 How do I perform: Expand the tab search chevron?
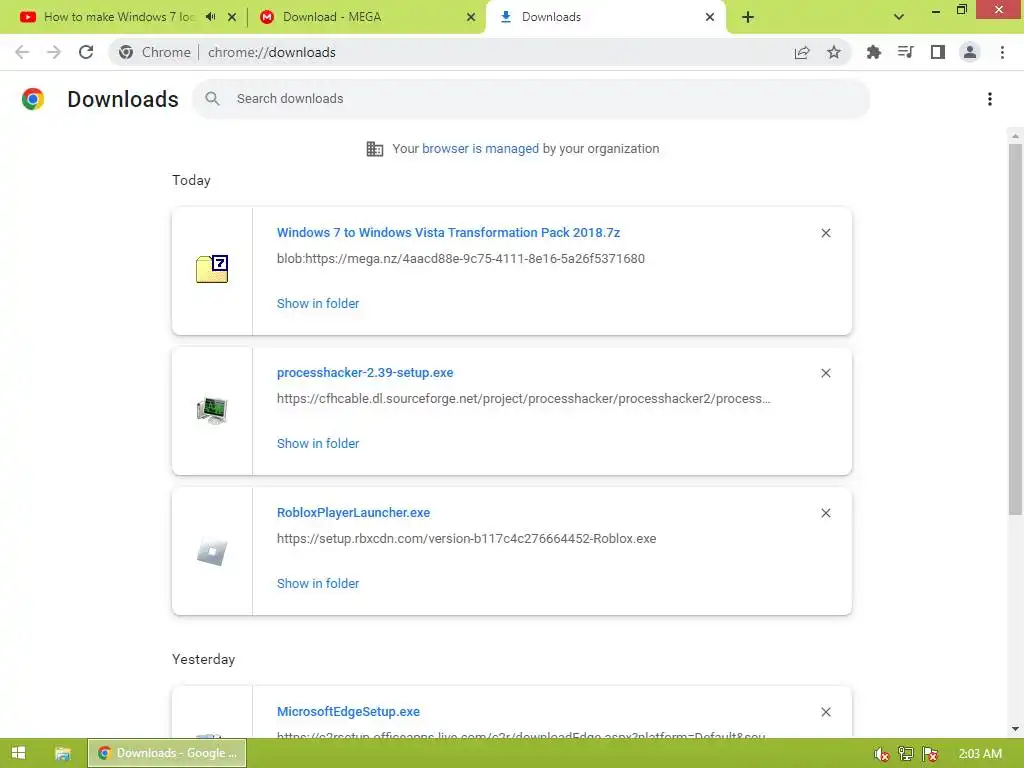pyautogui.click(x=899, y=17)
